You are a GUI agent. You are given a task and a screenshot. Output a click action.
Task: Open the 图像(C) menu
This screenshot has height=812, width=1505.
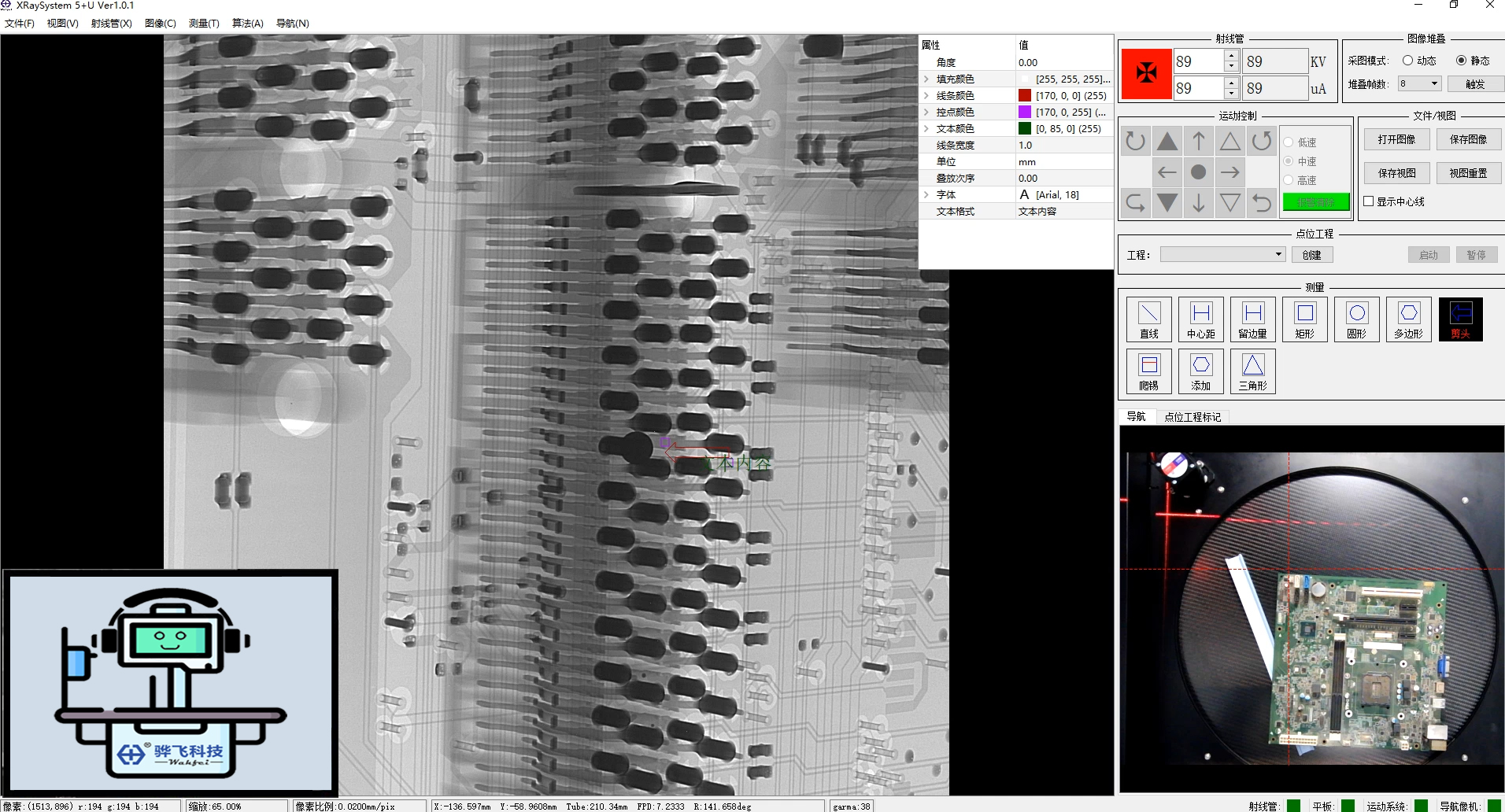tap(161, 24)
